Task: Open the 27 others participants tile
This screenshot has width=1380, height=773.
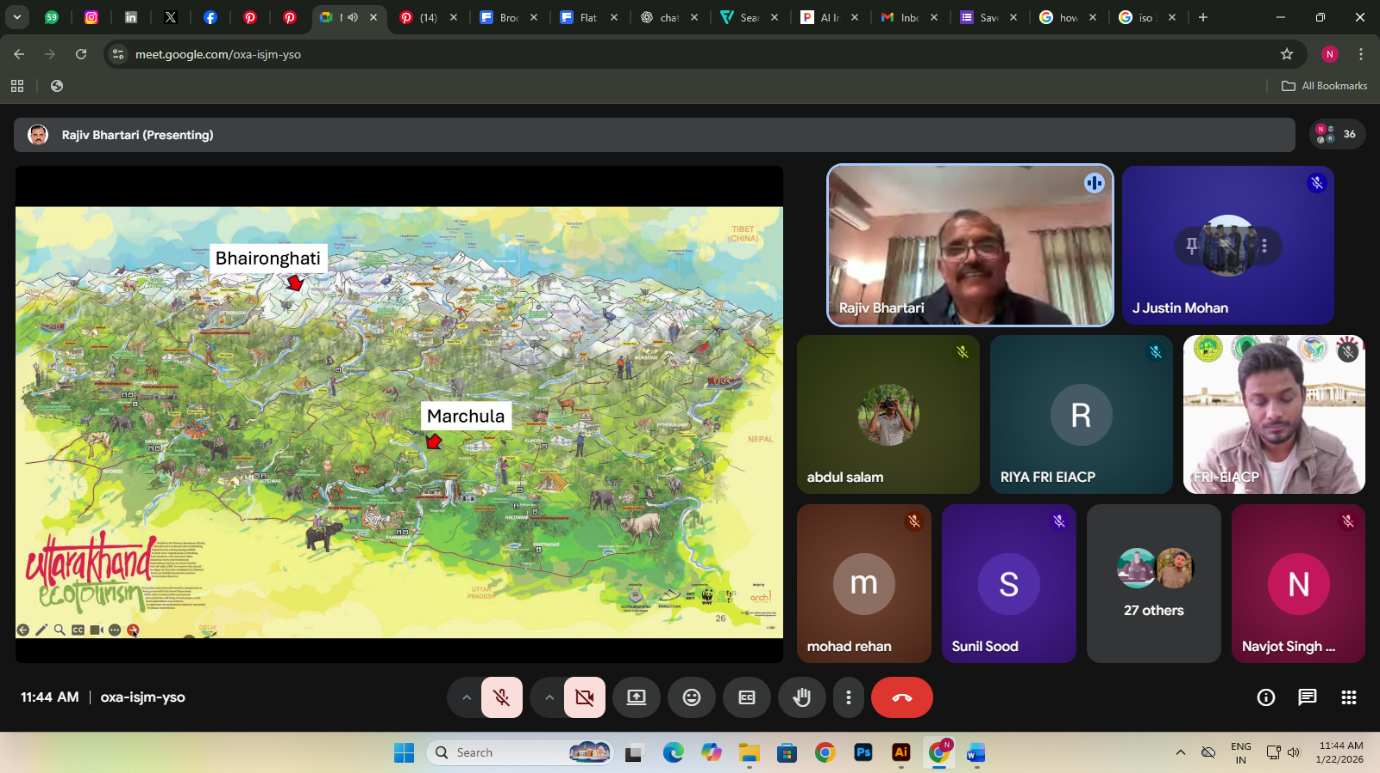Action: pyautogui.click(x=1153, y=583)
